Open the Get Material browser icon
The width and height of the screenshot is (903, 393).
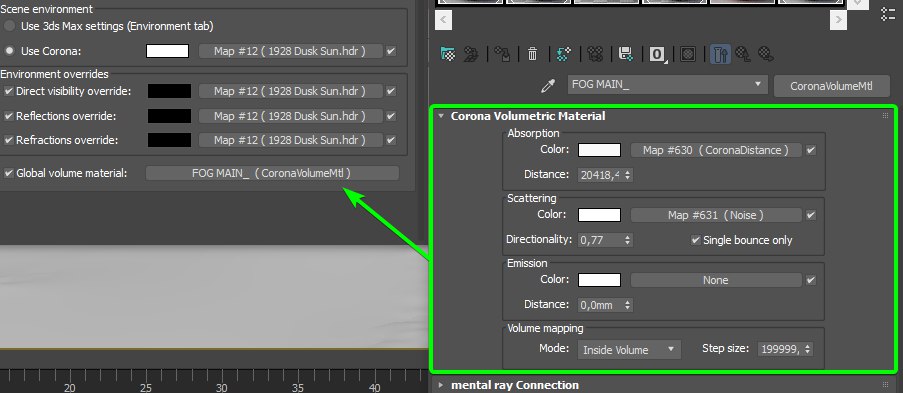click(x=448, y=54)
